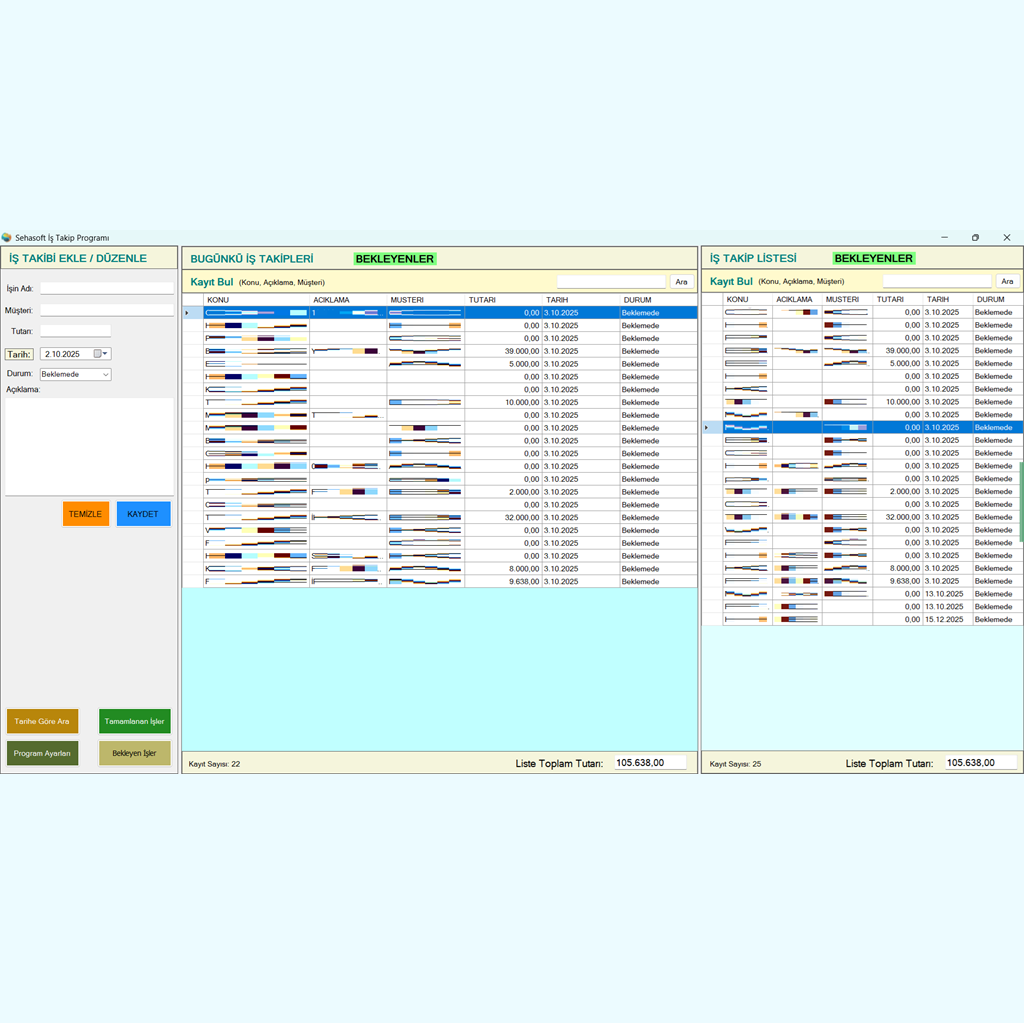Click the Sehasoft app icon in title bar
The width and height of the screenshot is (1024, 1023).
coord(7,238)
